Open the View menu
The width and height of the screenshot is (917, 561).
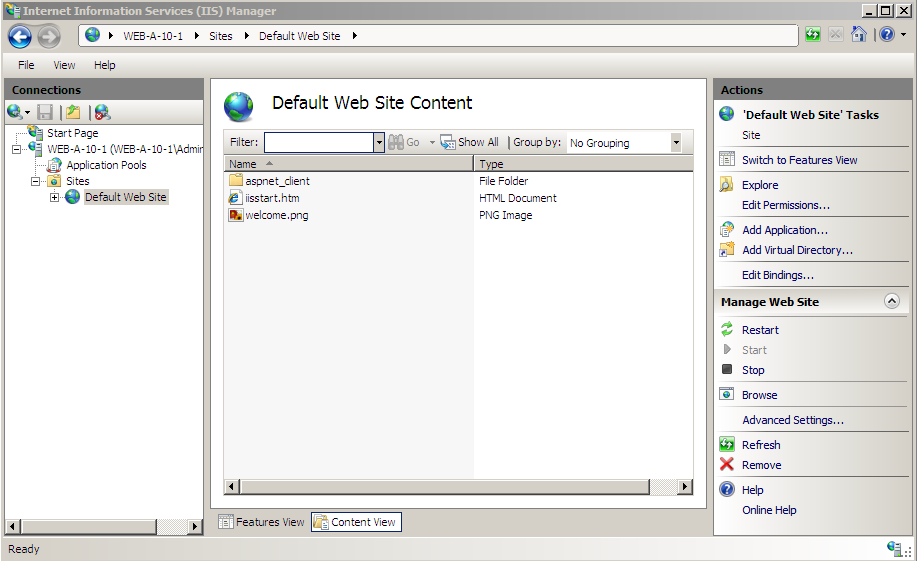click(64, 65)
